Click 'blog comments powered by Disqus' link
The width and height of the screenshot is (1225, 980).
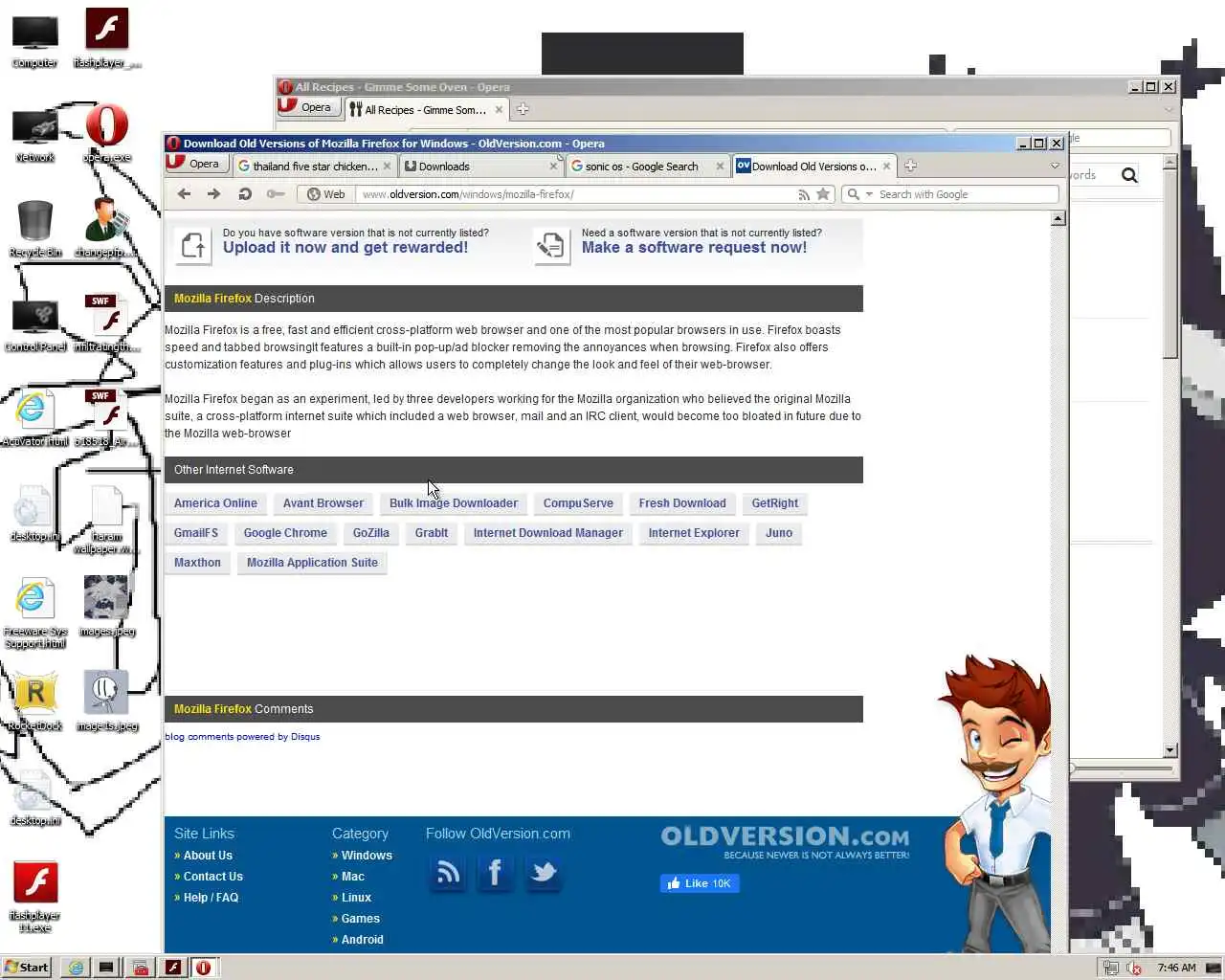click(242, 737)
